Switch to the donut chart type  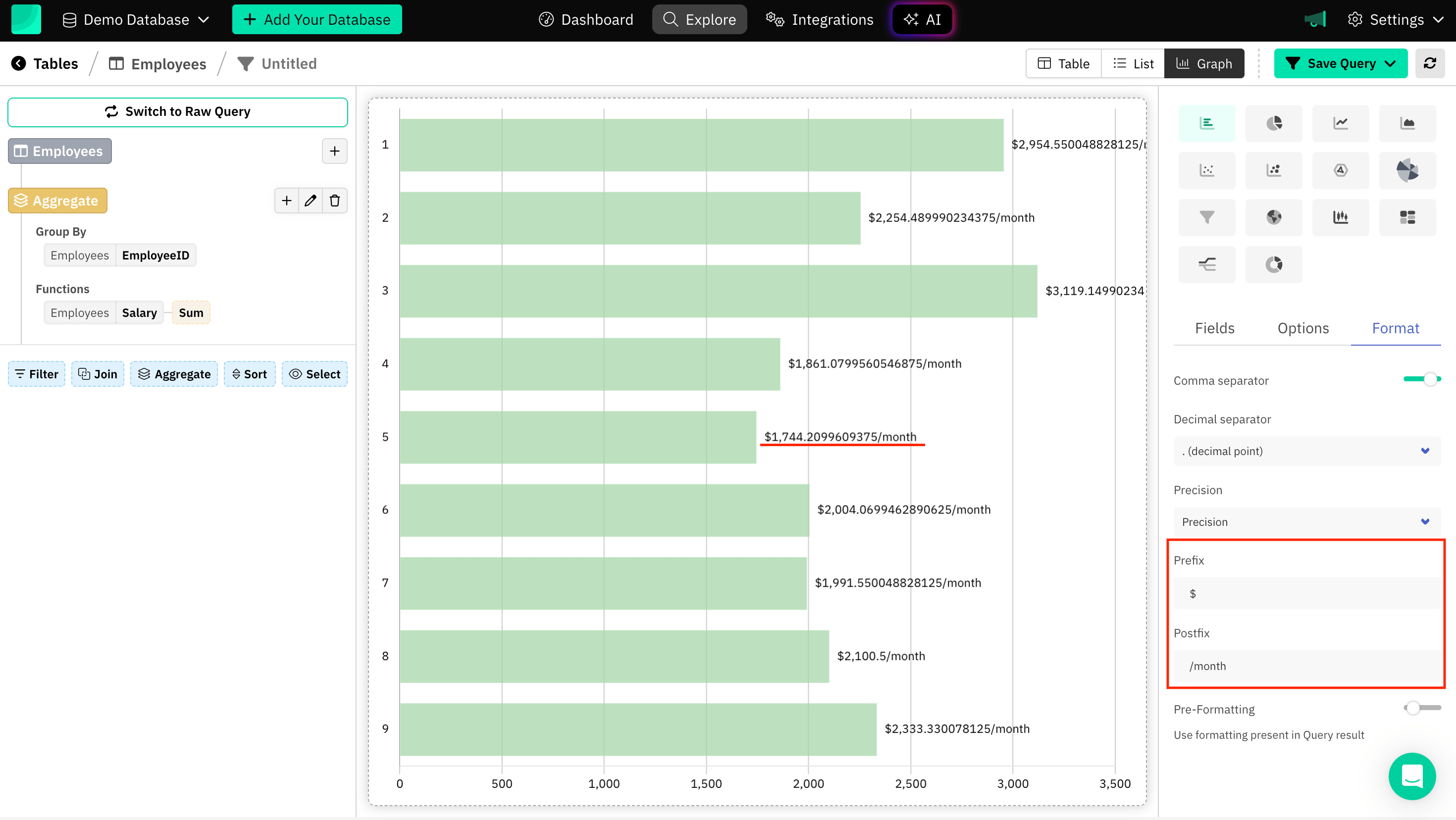[x=1274, y=264]
